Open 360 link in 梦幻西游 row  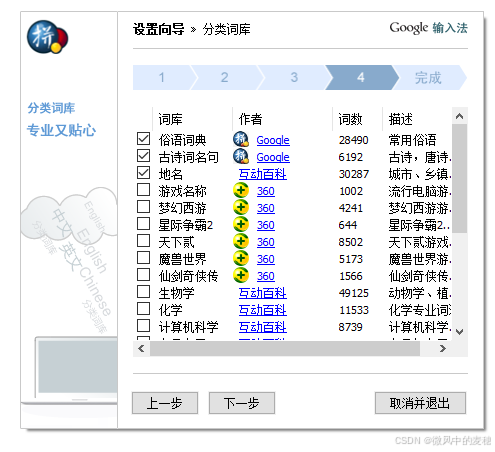click(266, 208)
